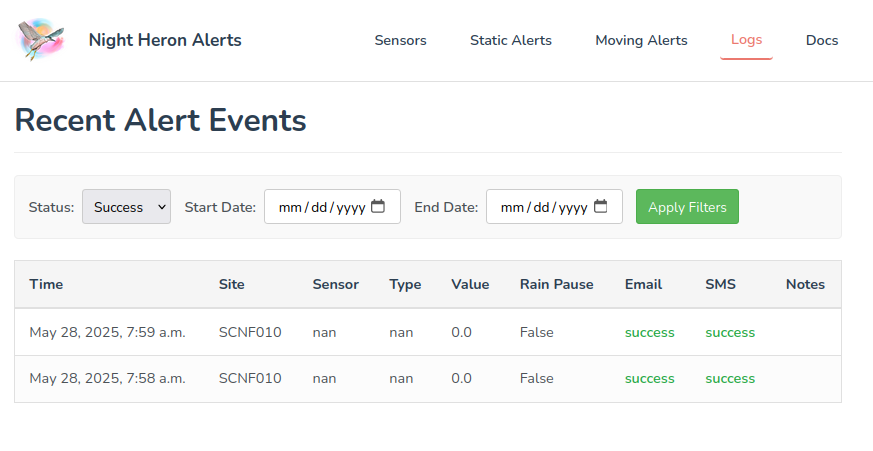Click the Site column header
This screenshot has width=873, height=451.
click(232, 285)
